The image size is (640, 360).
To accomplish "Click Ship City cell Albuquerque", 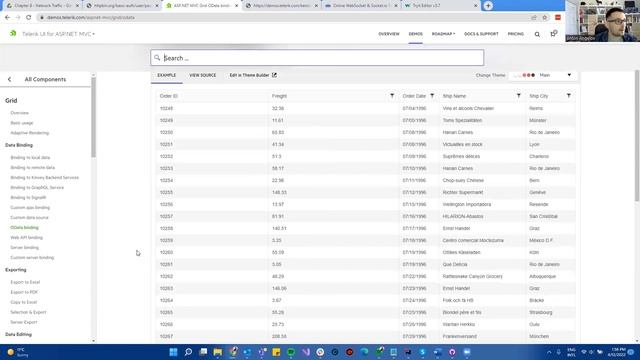I will click(x=542, y=276).
